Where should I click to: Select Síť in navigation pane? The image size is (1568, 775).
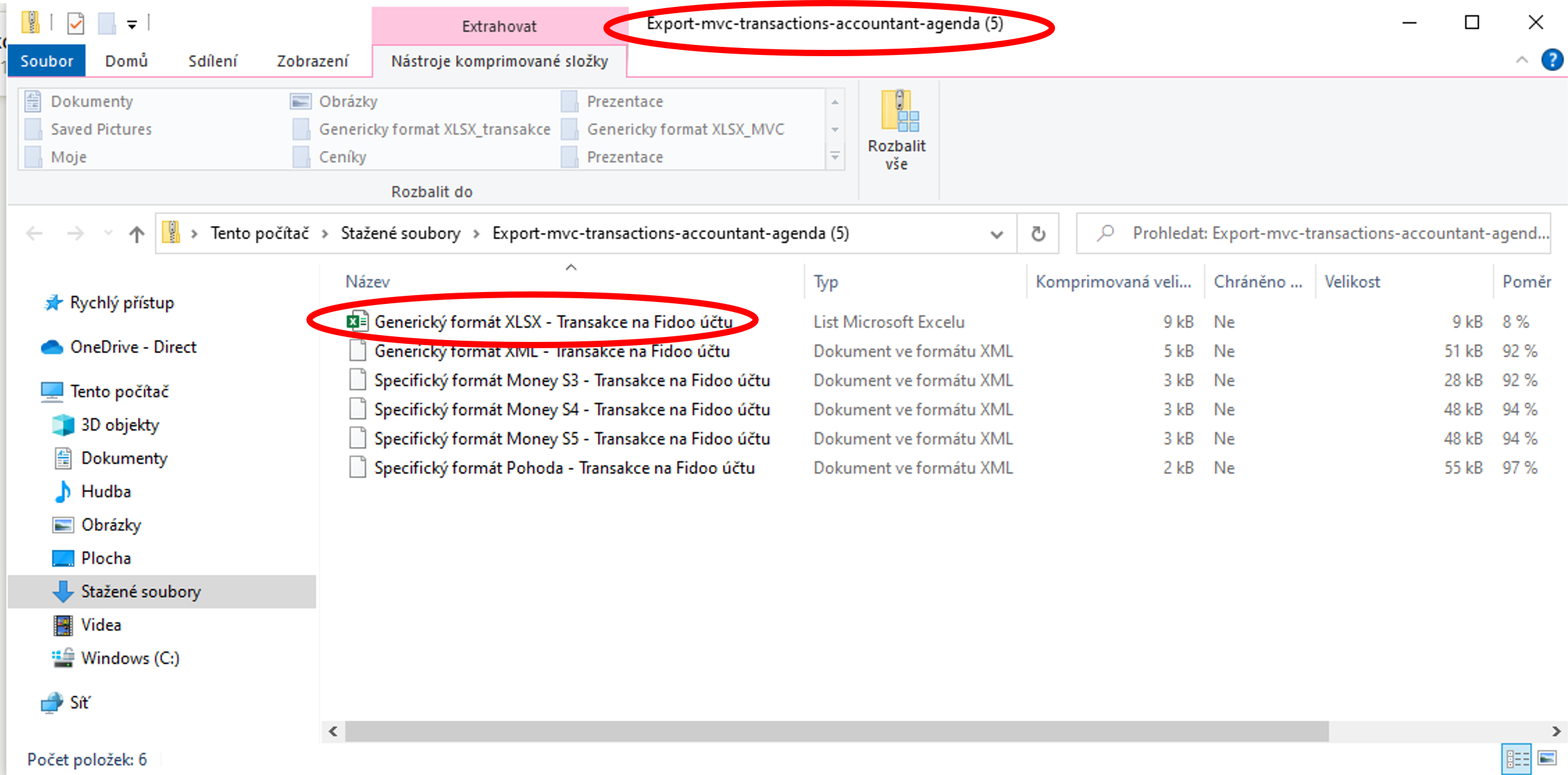coord(66,703)
